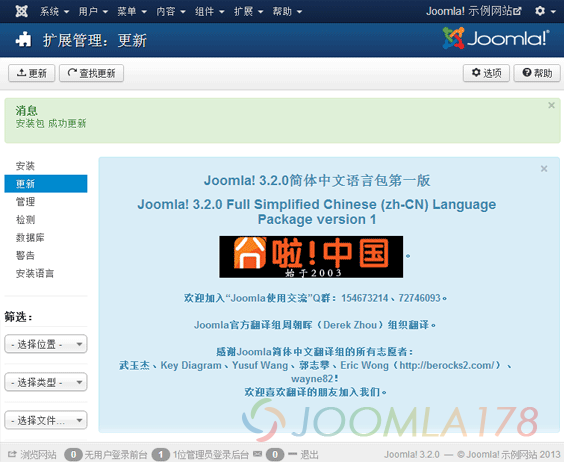Viewport: 564px width, 462px height.
Task: Click the Joomla! 3.2.0 version text in footer
Action: 411,454
